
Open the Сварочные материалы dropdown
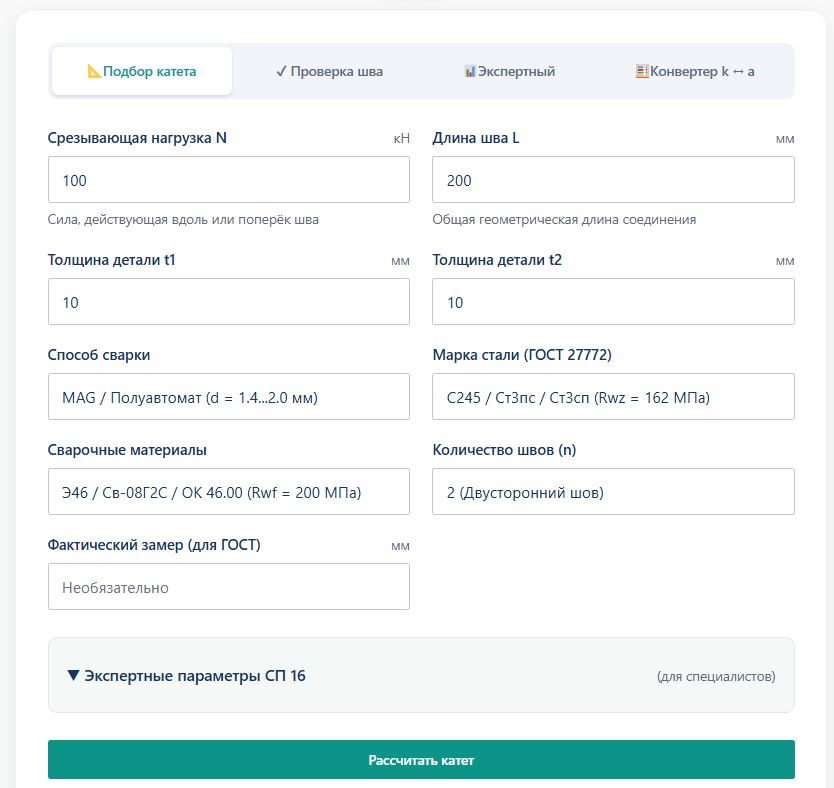[x=229, y=492]
